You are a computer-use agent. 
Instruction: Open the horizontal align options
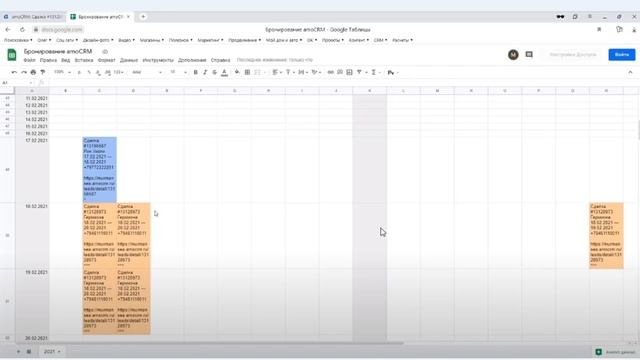pos(277,72)
